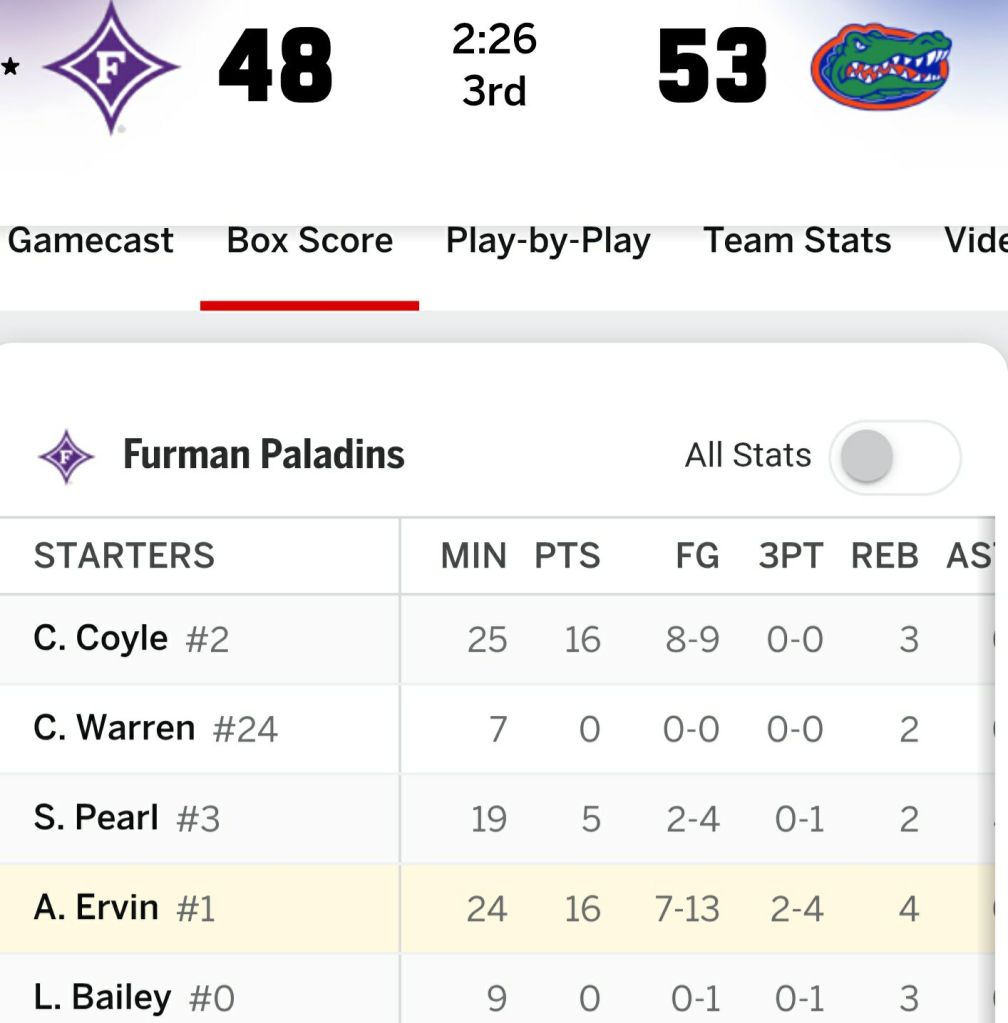1008x1023 pixels.
Task: Tap the MIN column header
Action: pyautogui.click(x=474, y=556)
